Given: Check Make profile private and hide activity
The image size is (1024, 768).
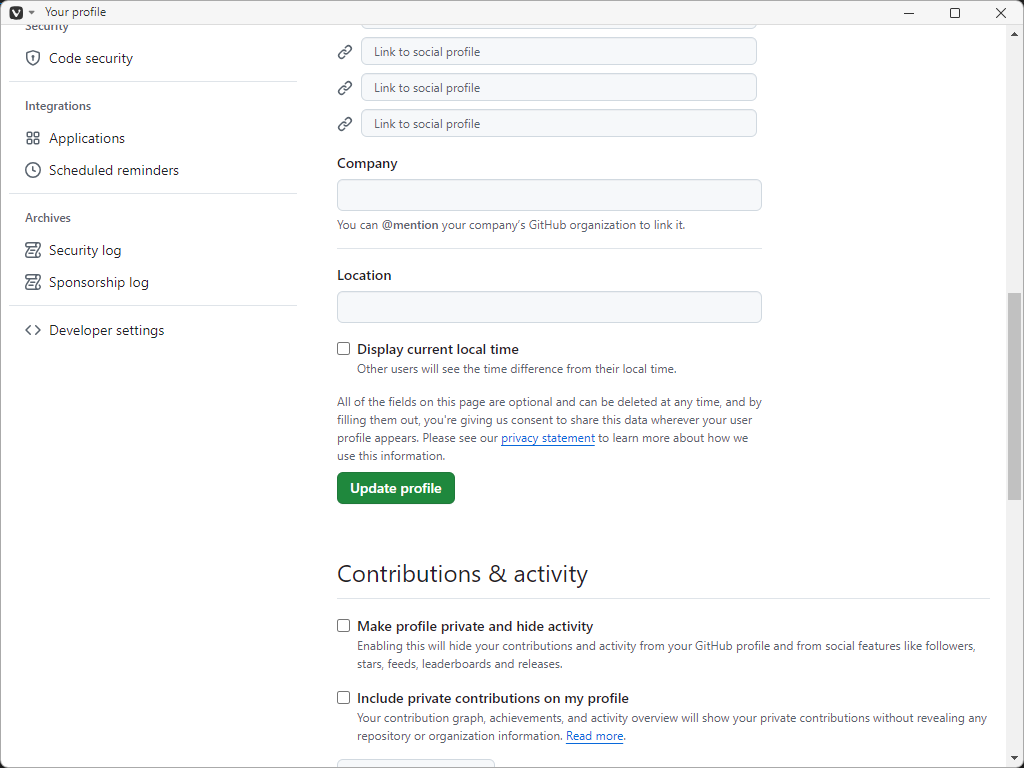Looking at the screenshot, I should click(x=344, y=626).
